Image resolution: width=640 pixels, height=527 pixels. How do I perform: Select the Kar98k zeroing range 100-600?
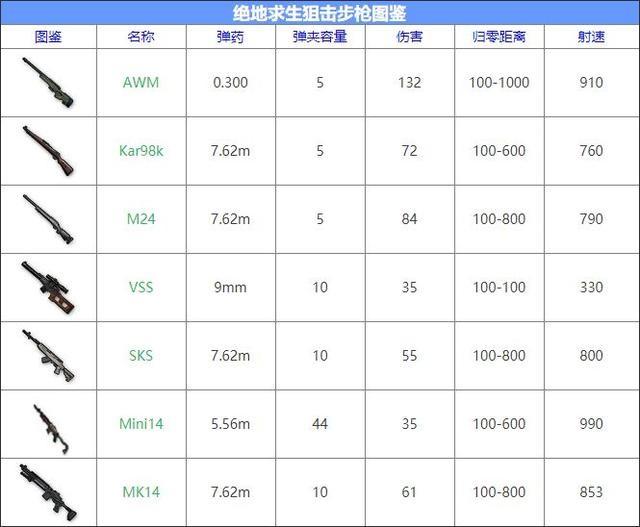[499, 151]
